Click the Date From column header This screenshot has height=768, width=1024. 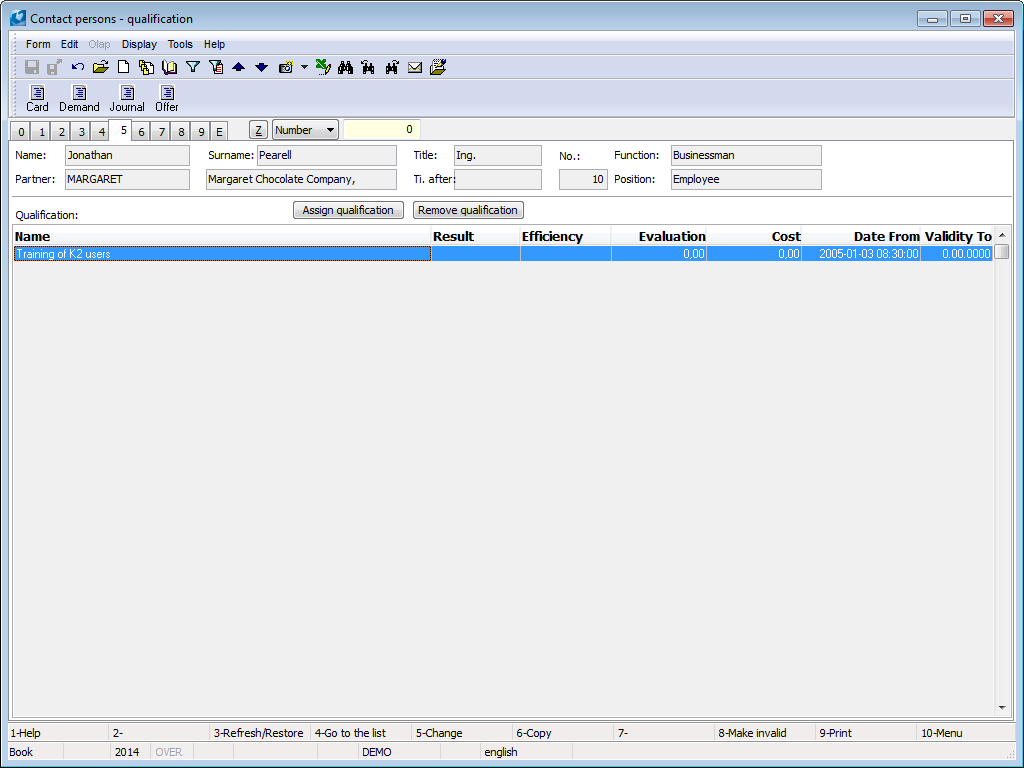tap(861, 236)
